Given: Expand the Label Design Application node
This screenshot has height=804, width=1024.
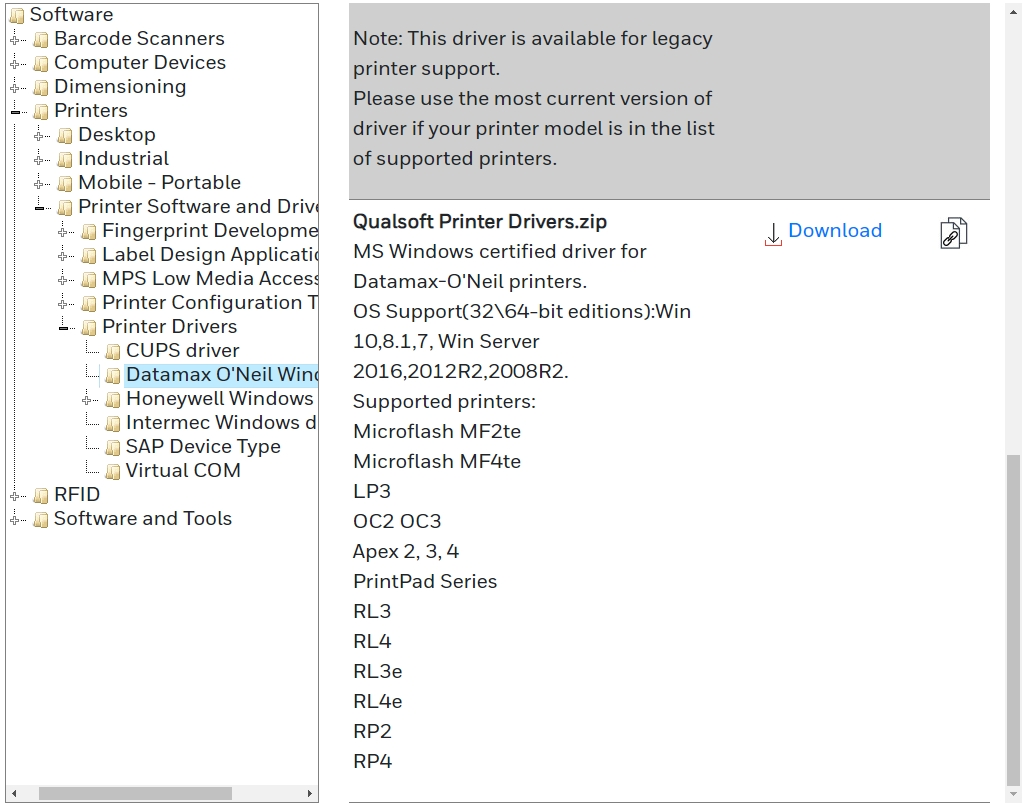Looking at the screenshot, I should (63, 256).
